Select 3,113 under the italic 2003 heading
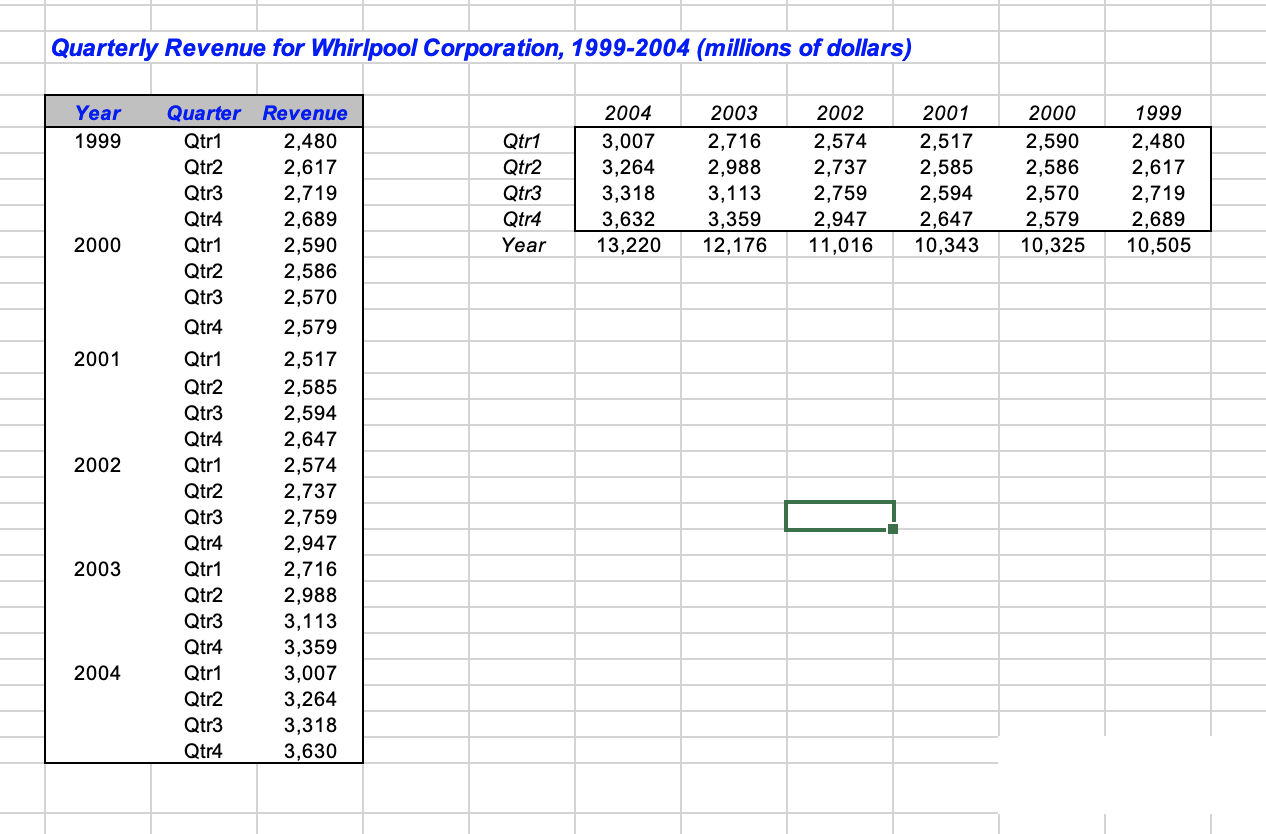This screenshot has width=1266, height=834. [x=734, y=193]
